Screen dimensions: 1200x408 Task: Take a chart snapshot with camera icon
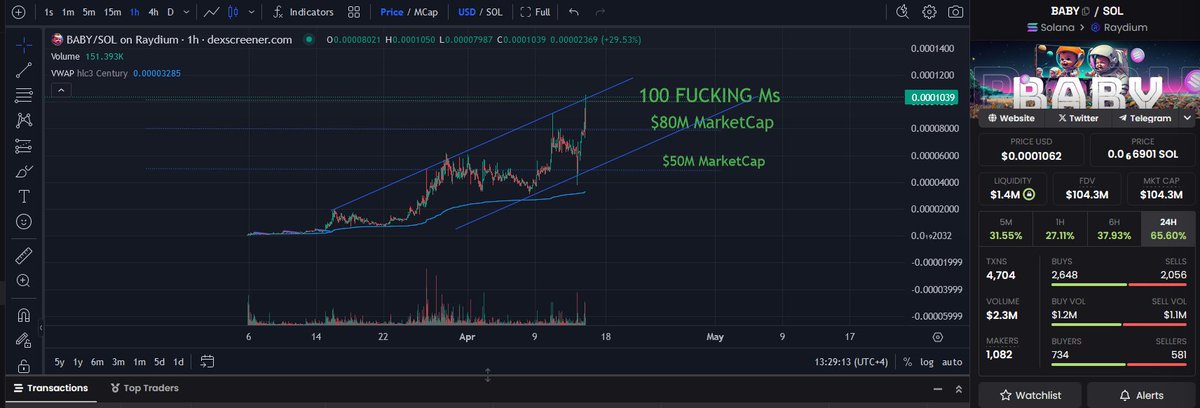(956, 12)
